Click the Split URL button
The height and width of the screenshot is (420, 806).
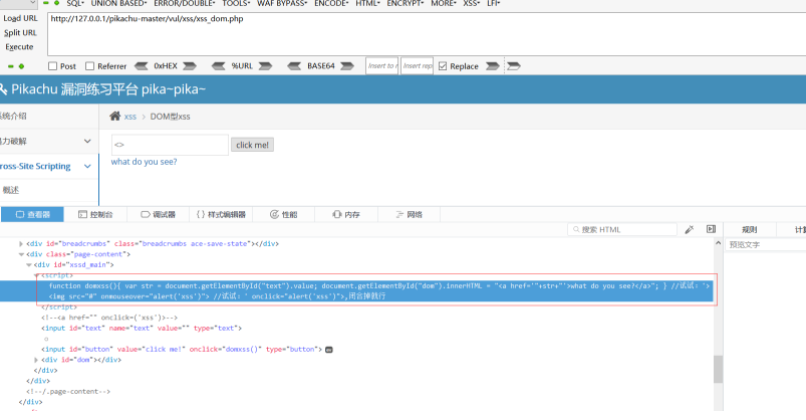21,32
